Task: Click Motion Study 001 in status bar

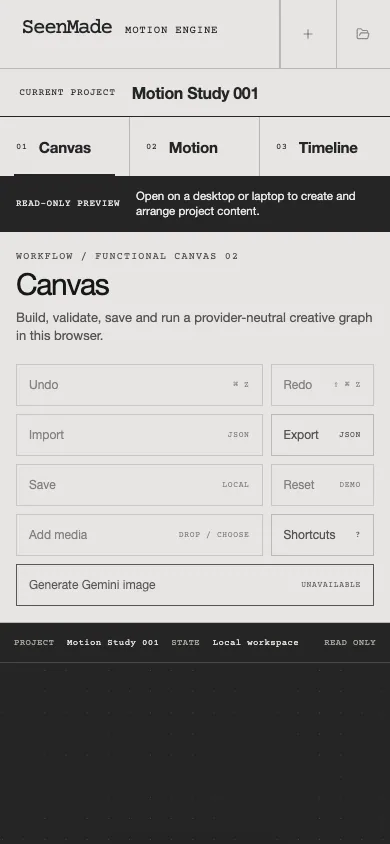Action: 112,643
